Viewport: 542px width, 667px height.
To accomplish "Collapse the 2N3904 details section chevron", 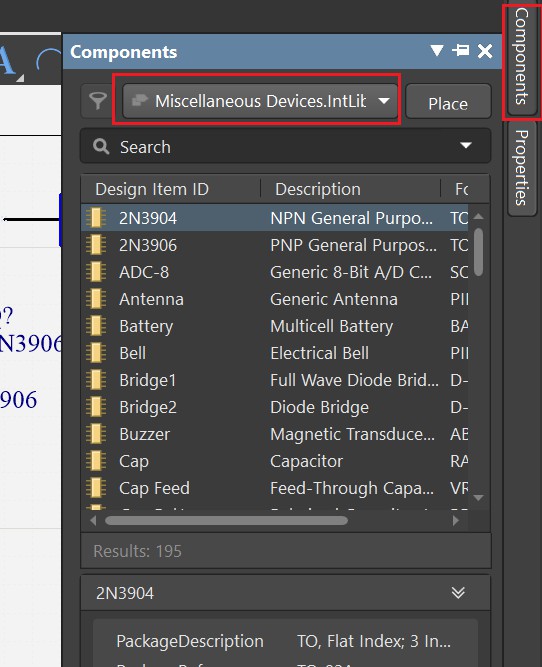I will tap(458, 593).
